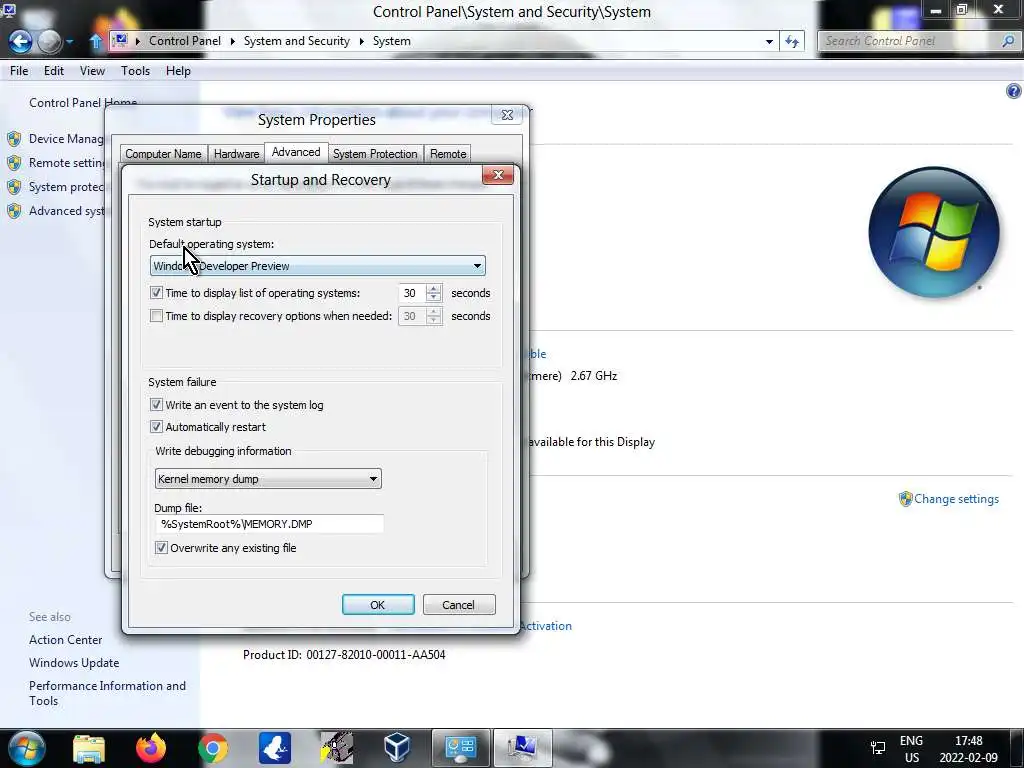The height and width of the screenshot is (768, 1024).
Task: Open recent pages dropdown beside Forward button
Action: point(69,42)
